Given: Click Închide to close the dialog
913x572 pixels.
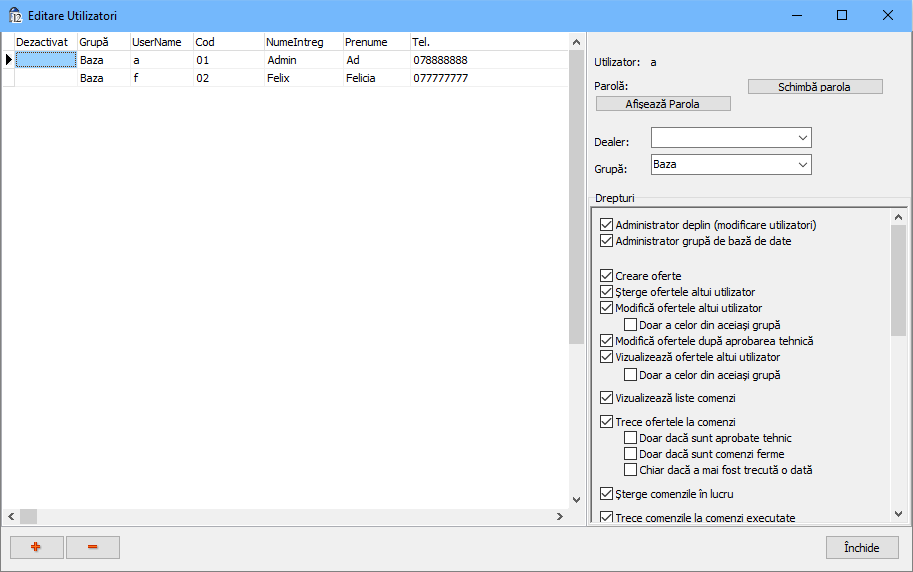Looking at the screenshot, I should pyautogui.click(x=861, y=548).
